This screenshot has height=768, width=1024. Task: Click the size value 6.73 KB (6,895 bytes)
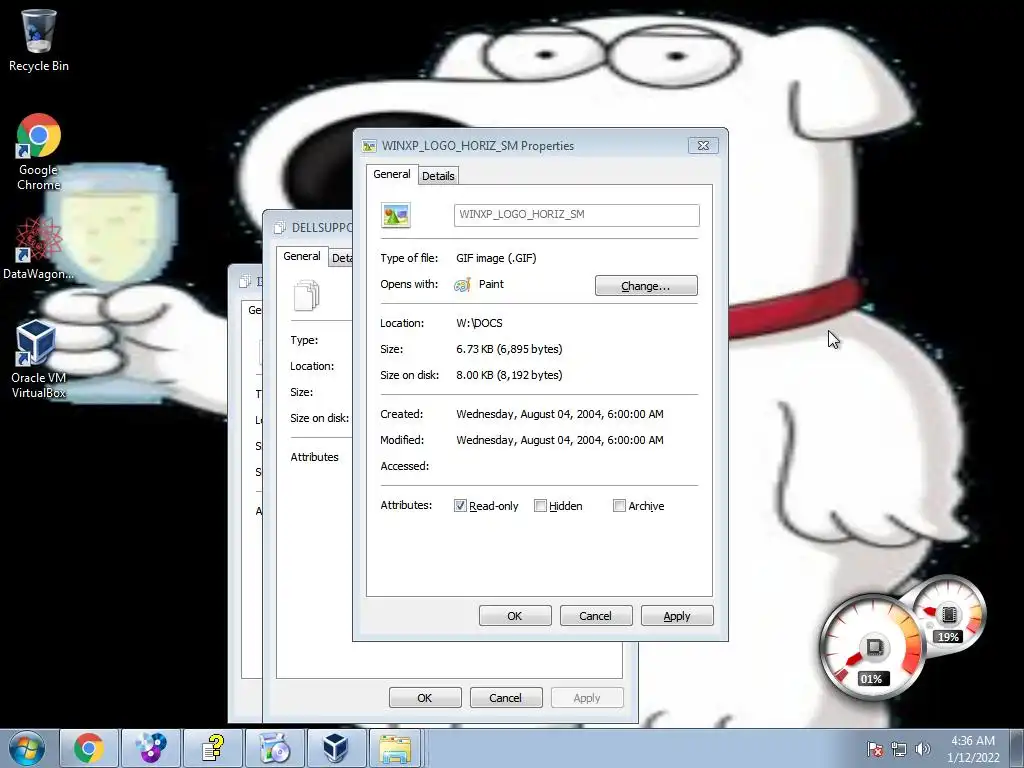[509, 349]
